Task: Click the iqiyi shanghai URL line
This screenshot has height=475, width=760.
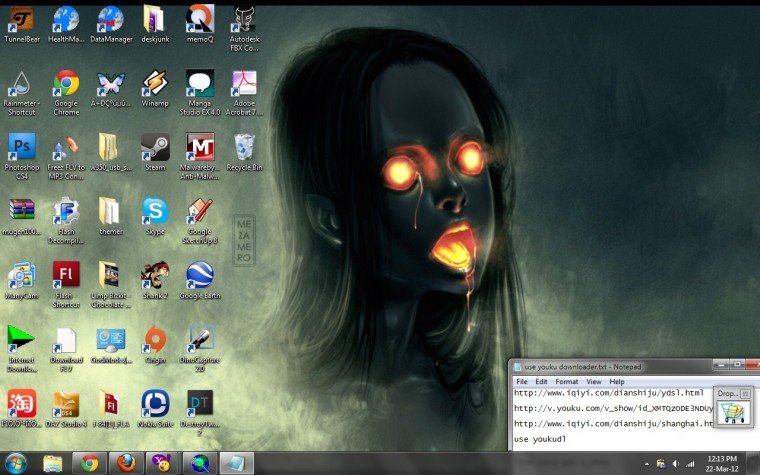Action: tap(614, 424)
